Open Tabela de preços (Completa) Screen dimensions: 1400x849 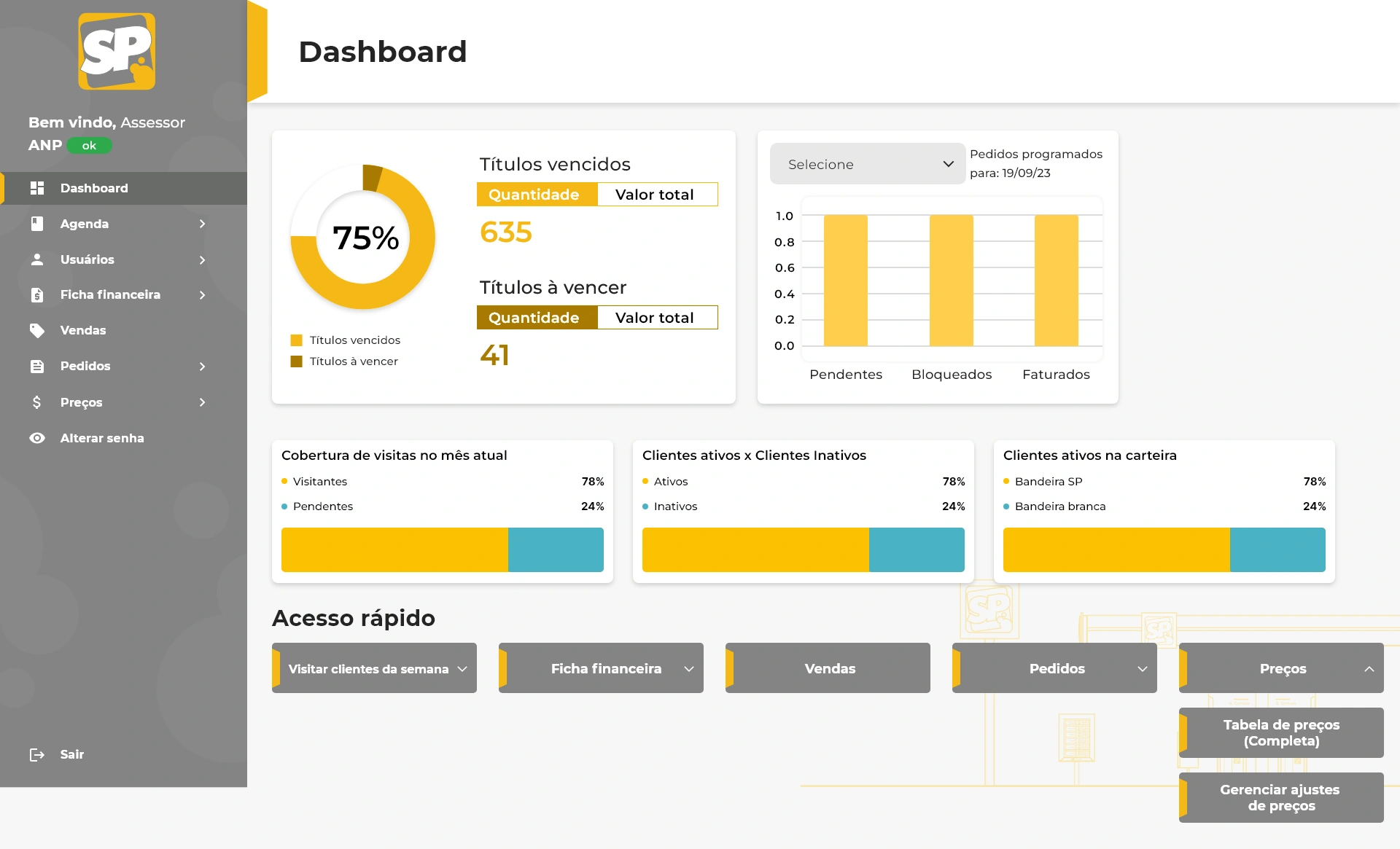[1281, 732]
